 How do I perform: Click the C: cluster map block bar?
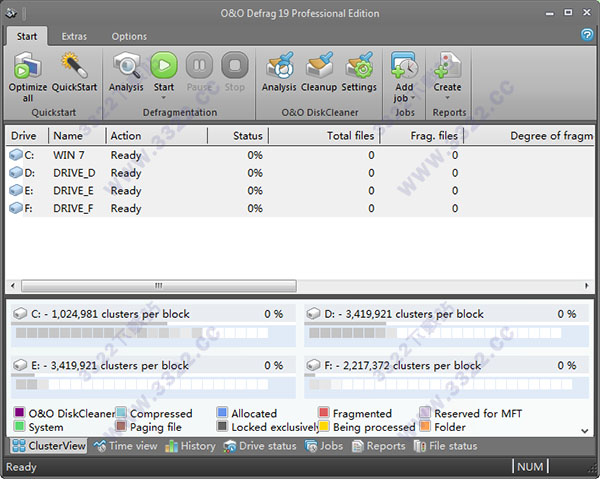point(142,333)
